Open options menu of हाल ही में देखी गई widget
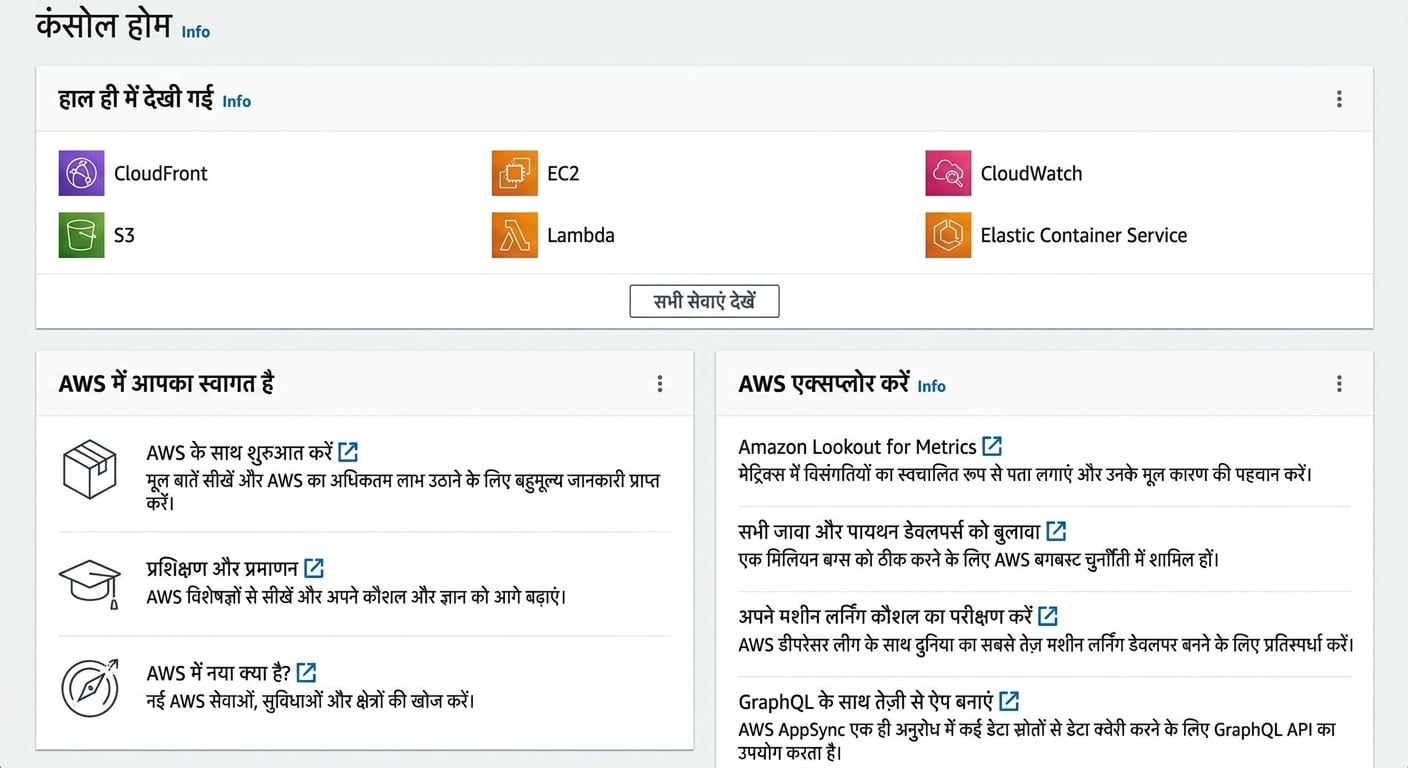 (x=1339, y=99)
